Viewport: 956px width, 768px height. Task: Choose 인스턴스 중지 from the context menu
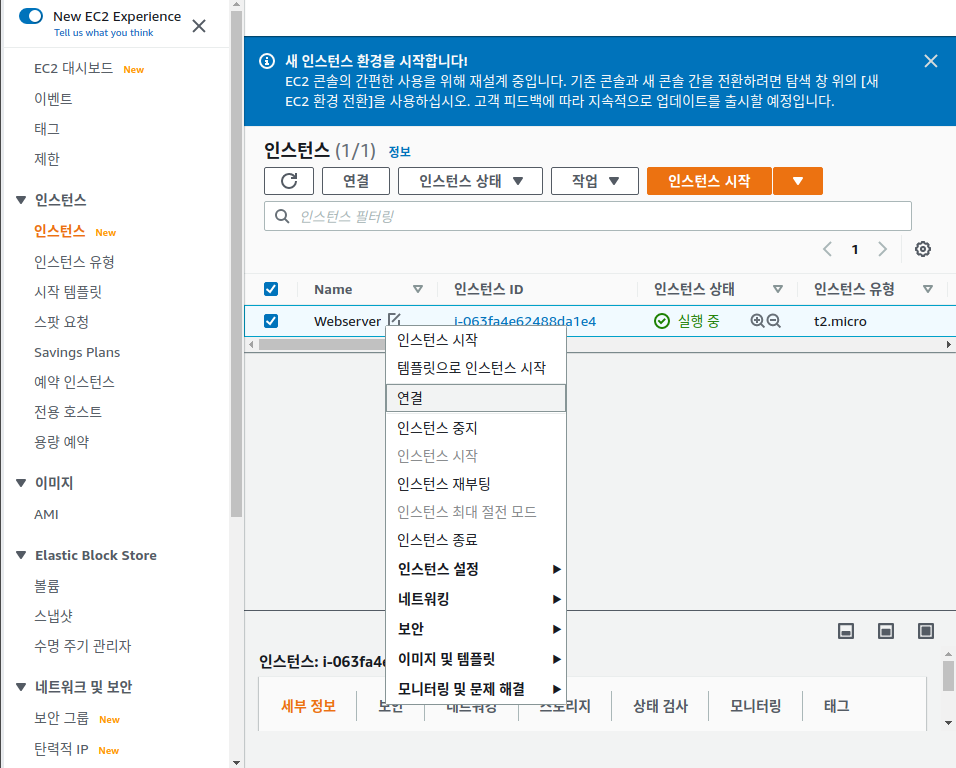[476, 428]
